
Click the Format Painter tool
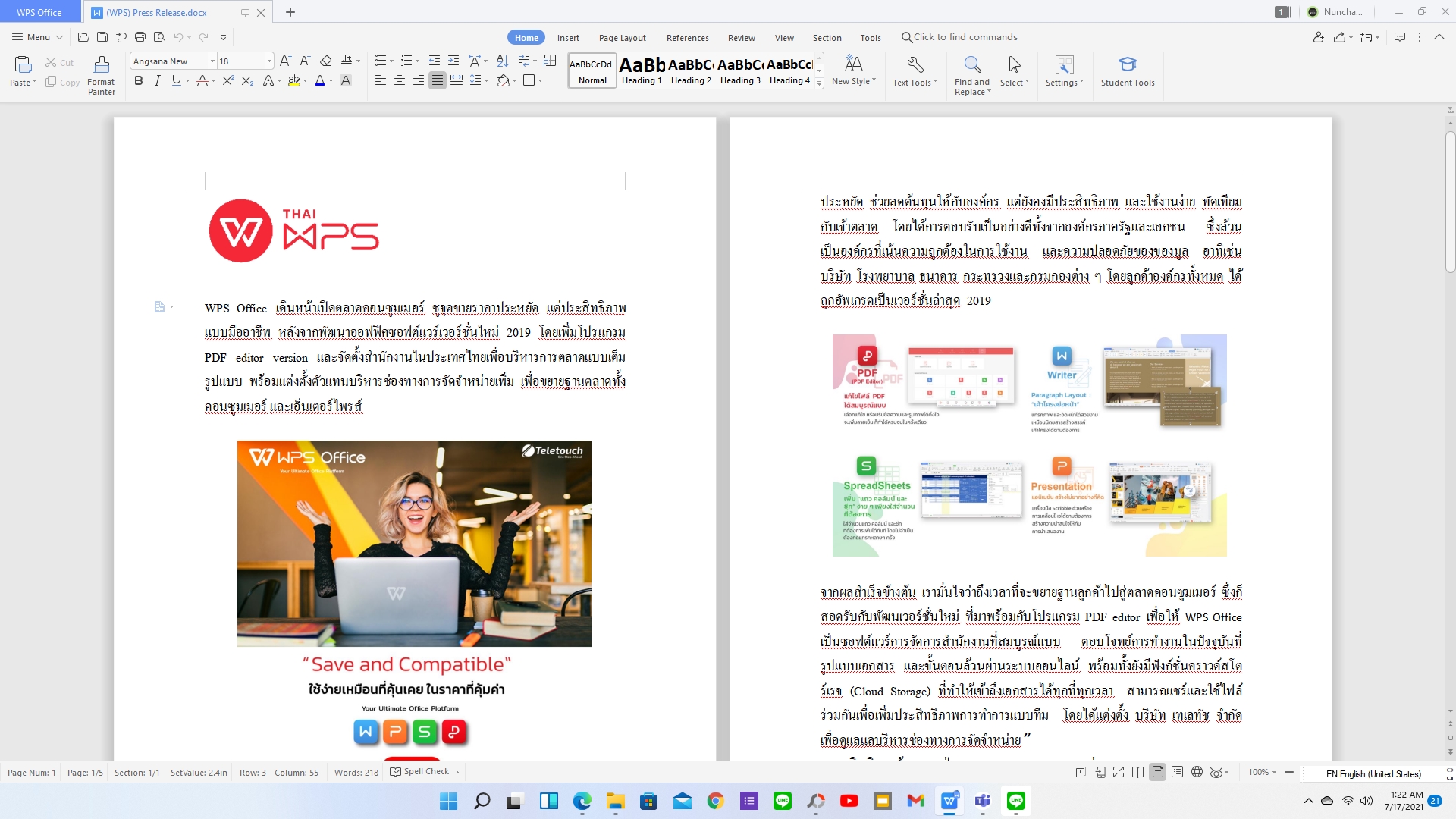pyautogui.click(x=102, y=75)
